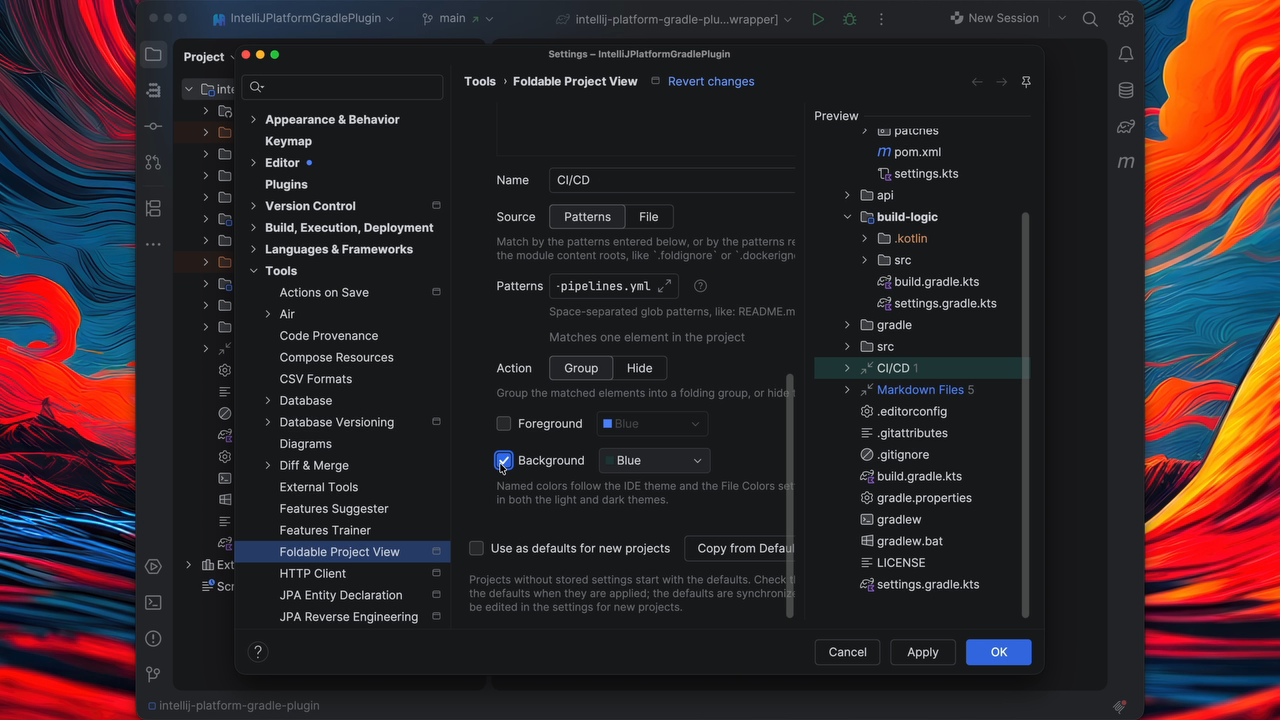Expand Version Control settings section
The height and width of the screenshot is (720, 1280).
point(254,206)
